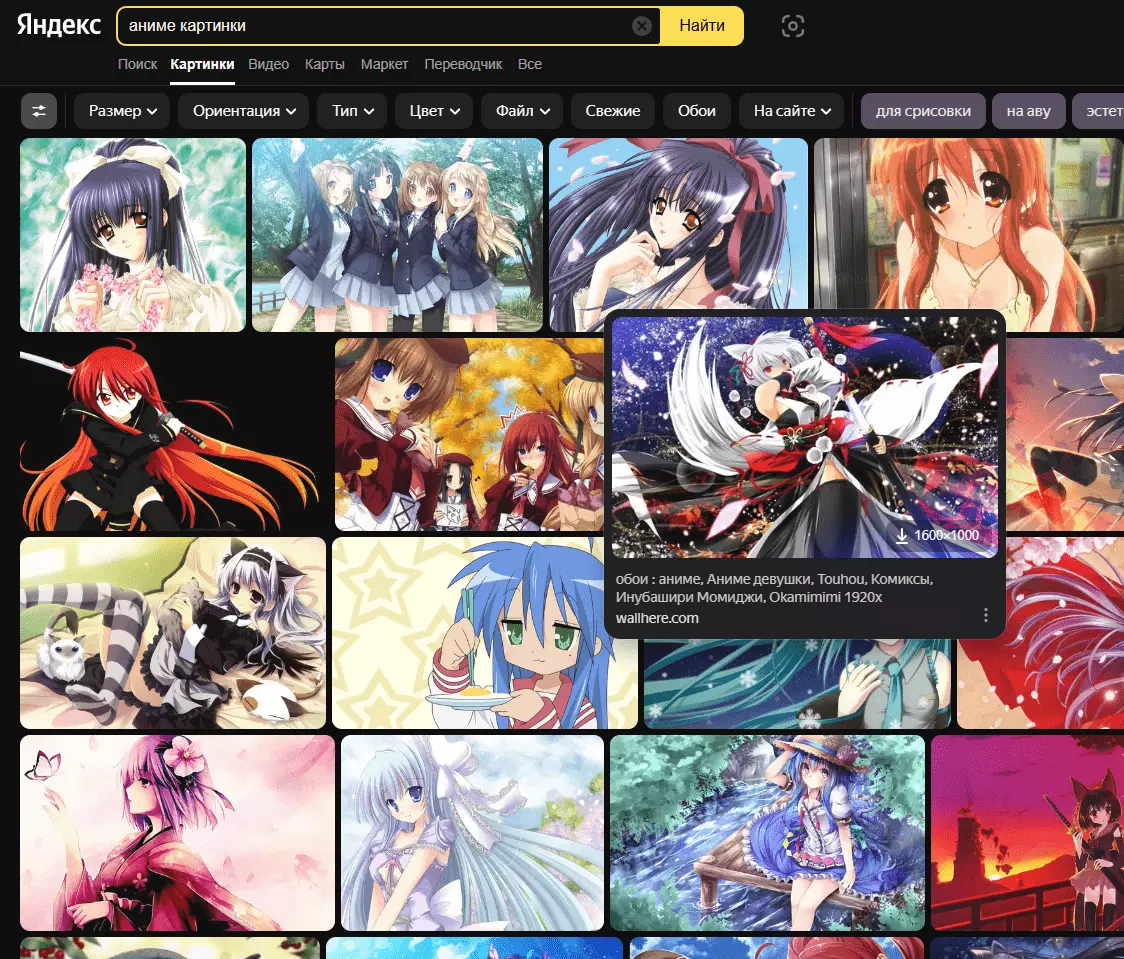The width and height of the screenshot is (1124, 959).
Task: Open the red-haired swordswoman thumbnail
Action: (174, 434)
